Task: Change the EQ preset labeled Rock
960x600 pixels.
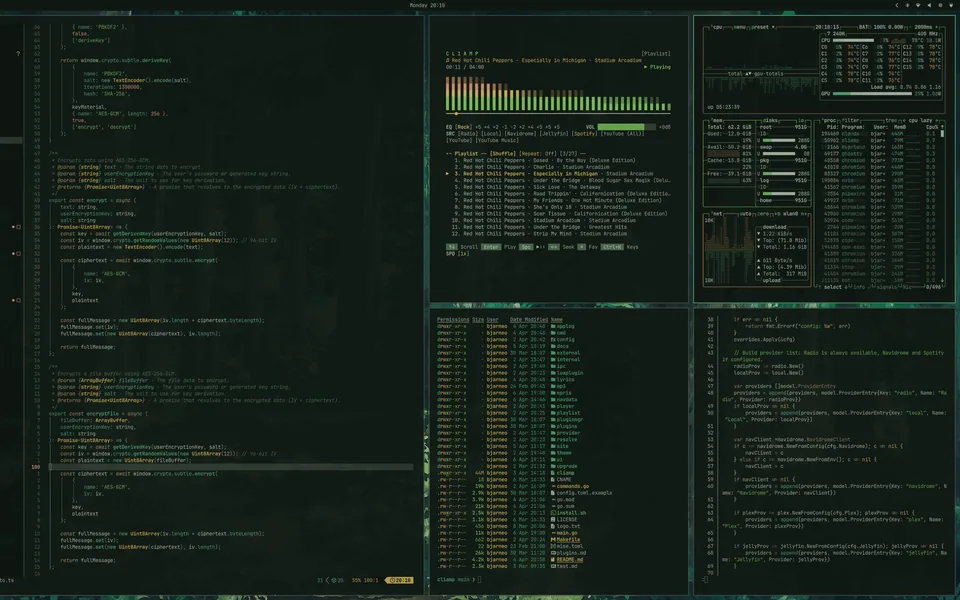Action: [x=463, y=127]
